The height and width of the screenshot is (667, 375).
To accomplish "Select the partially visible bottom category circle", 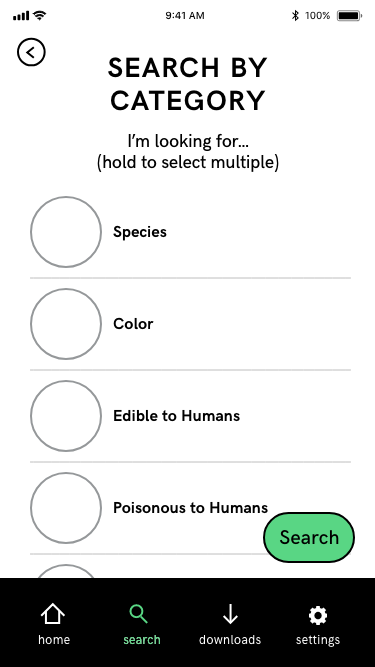I will pos(66,571).
